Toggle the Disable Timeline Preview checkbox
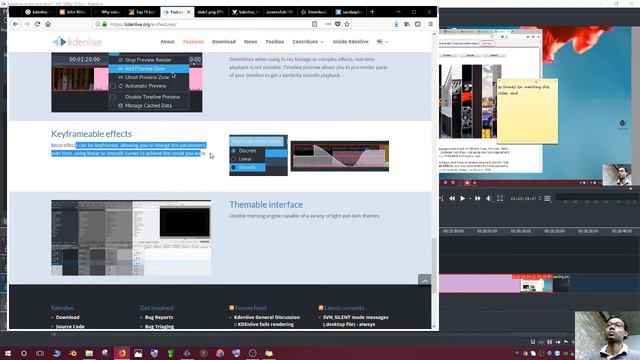The image size is (640, 360). [113, 97]
